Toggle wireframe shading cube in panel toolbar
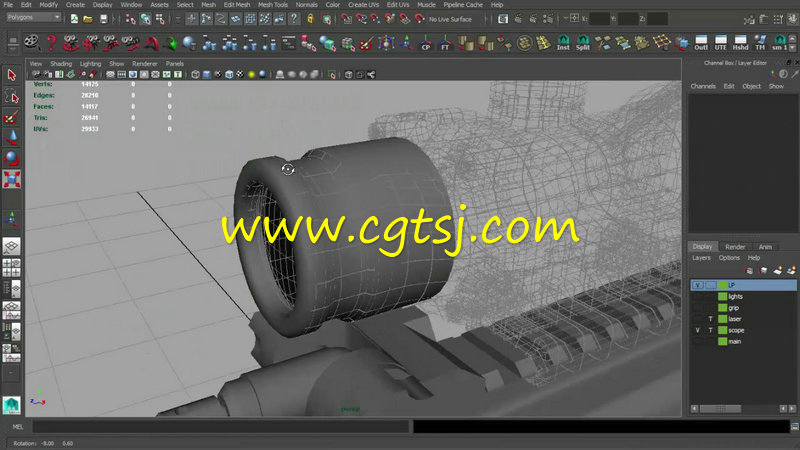This screenshot has height=450, width=800. tap(195, 74)
